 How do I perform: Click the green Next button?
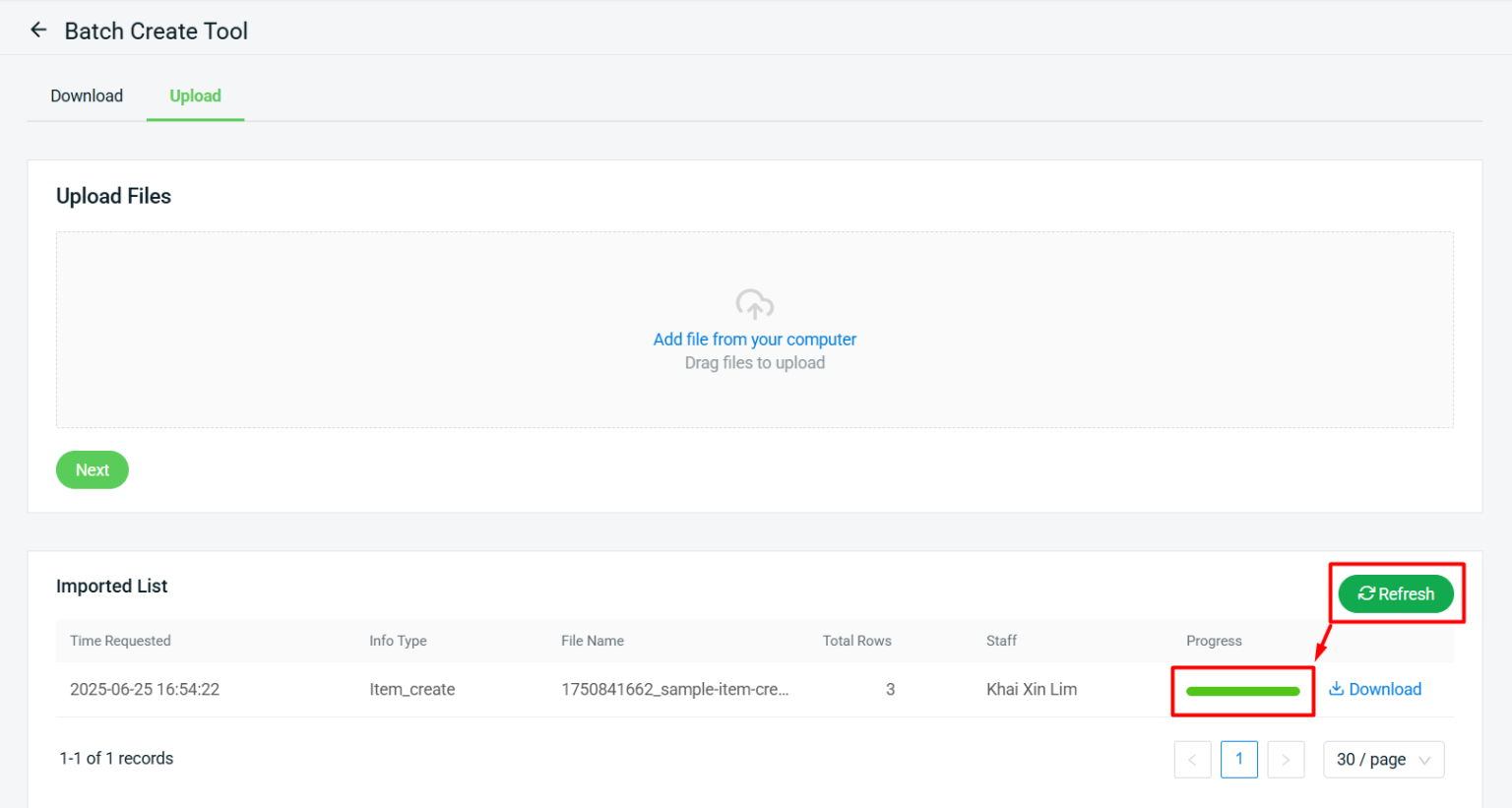tap(92, 469)
